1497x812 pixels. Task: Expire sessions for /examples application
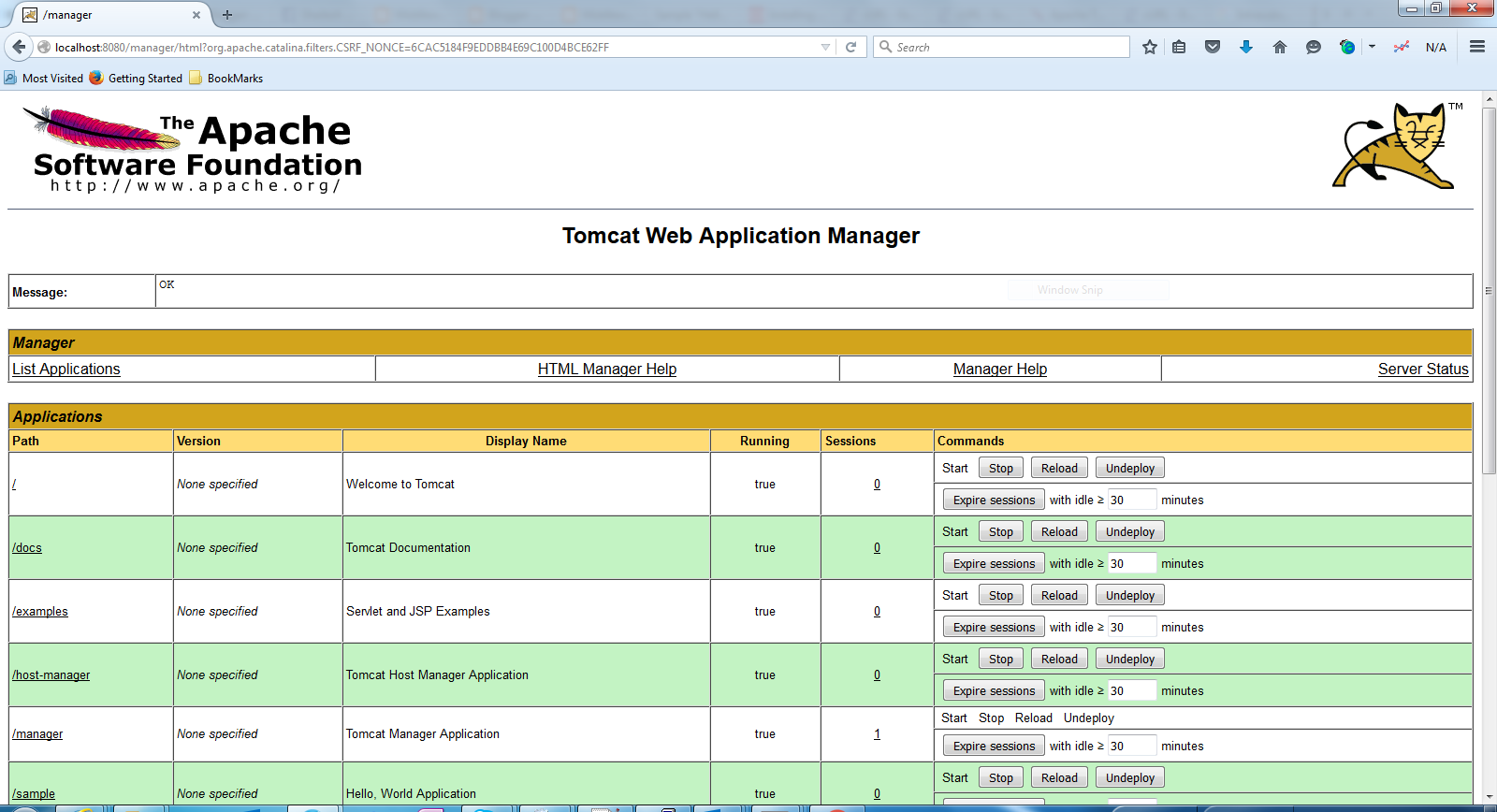(994, 627)
